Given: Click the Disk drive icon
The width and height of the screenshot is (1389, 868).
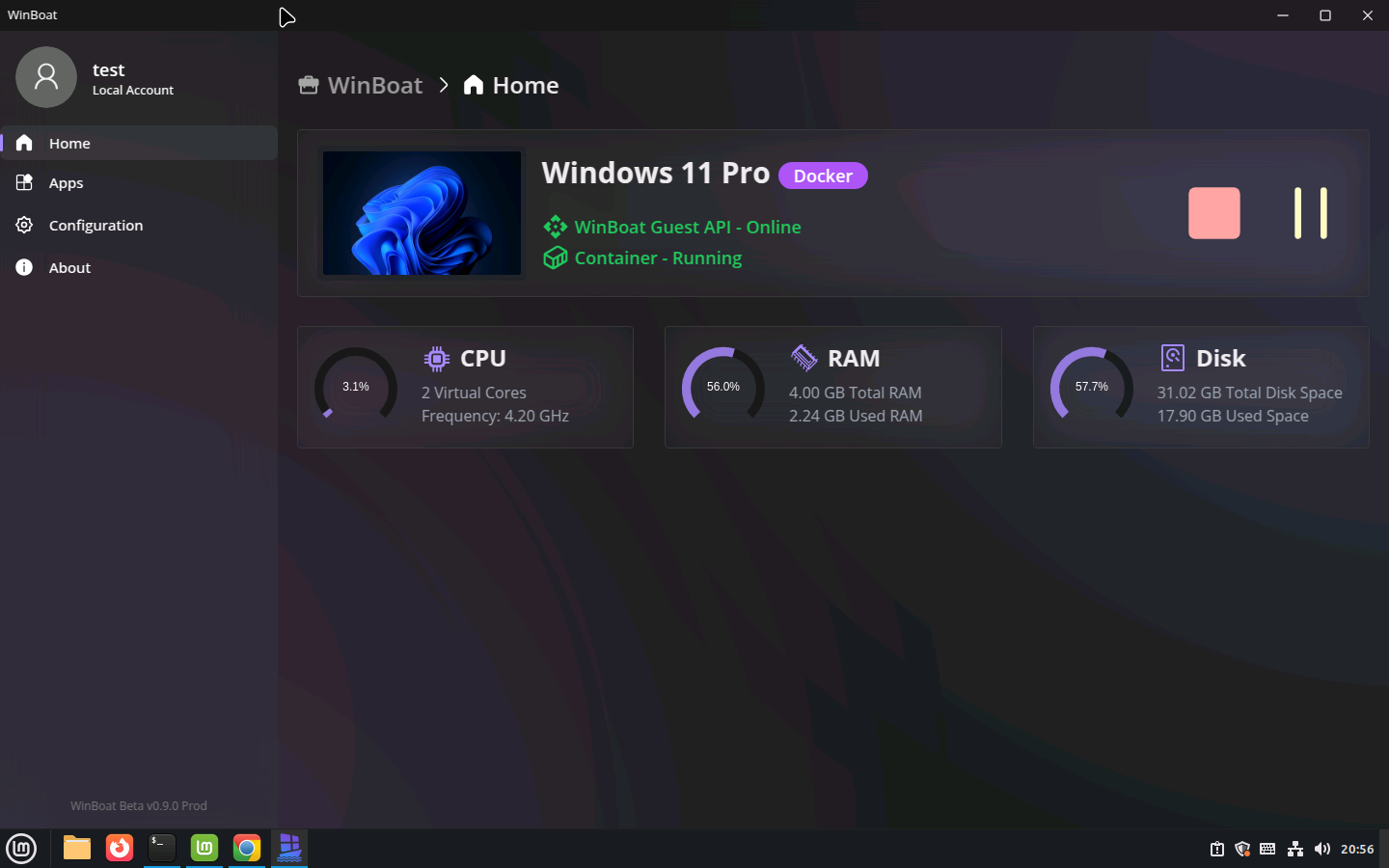Looking at the screenshot, I should click(1172, 358).
